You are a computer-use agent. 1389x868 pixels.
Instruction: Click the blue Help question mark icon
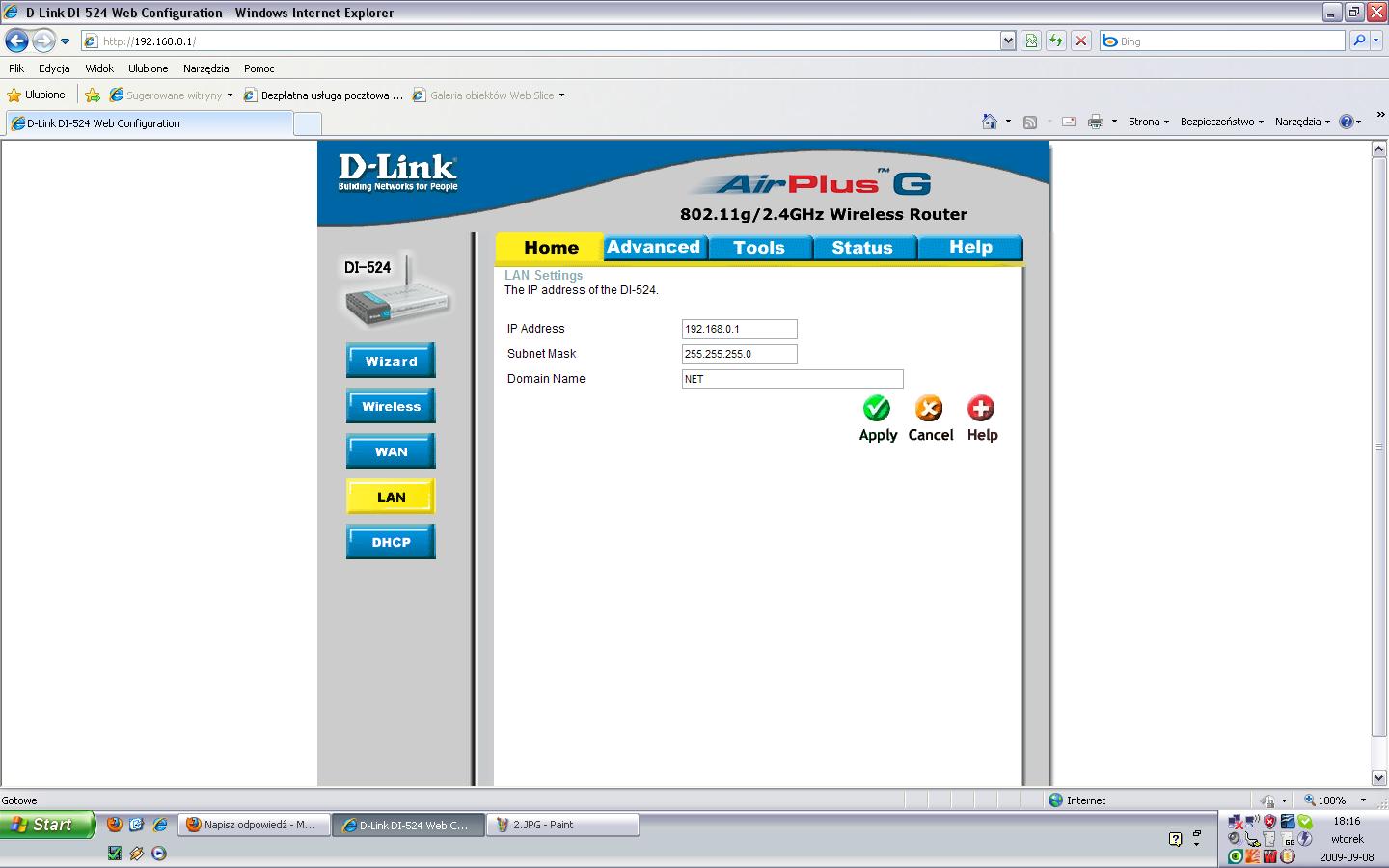click(x=1347, y=122)
